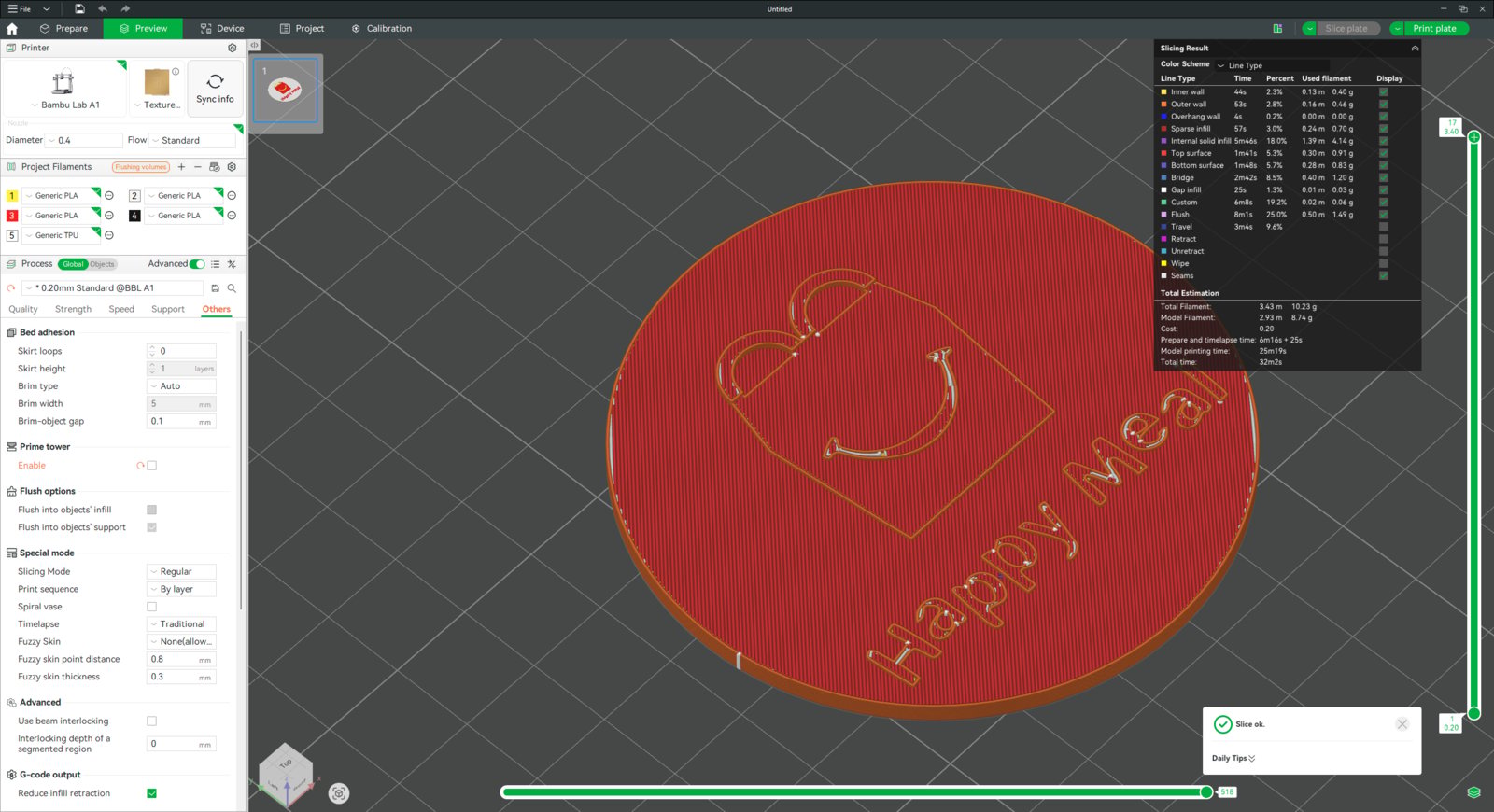The width and height of the screenshot is (1494, 812).
Task: Open the nozzle Diameter dropdown
Action: 84,141
